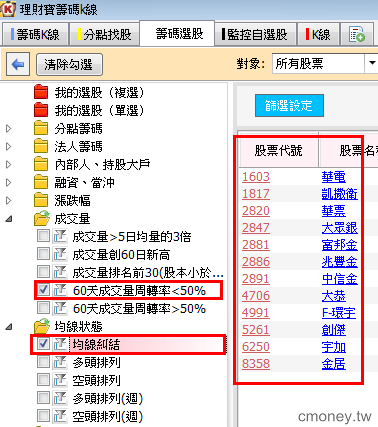Screen dimensions: 378x427
Task: Open stock code 1603 link
Action: [256, 177]
